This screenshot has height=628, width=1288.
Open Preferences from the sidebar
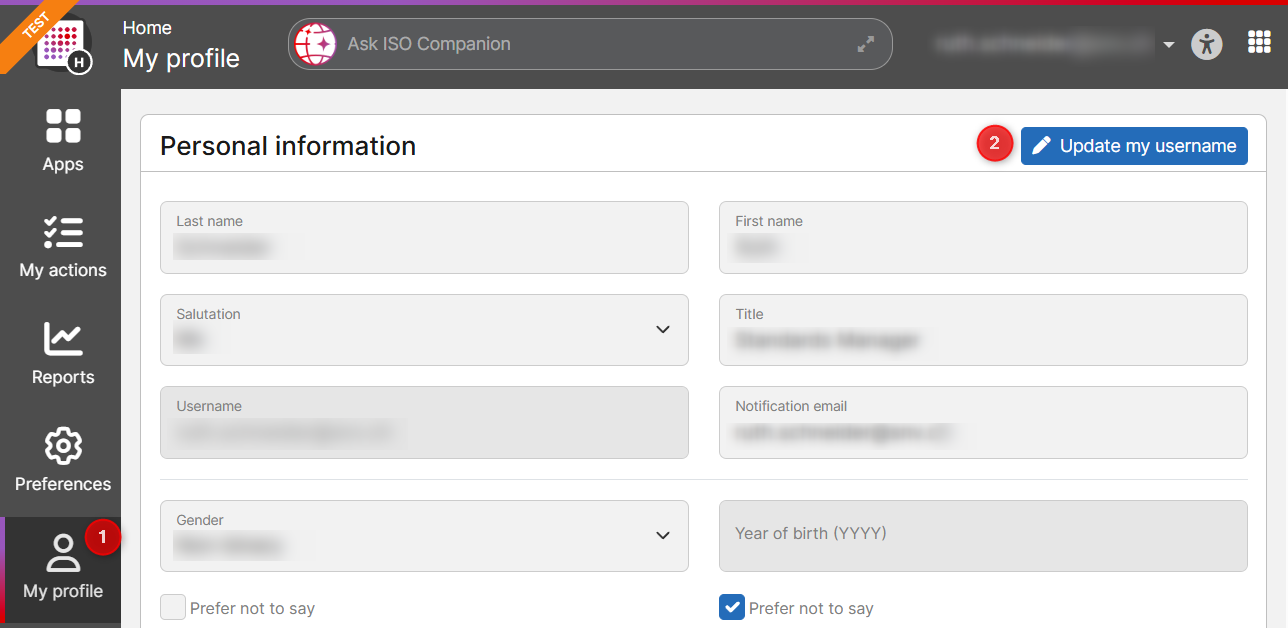(x=62, y=460)
